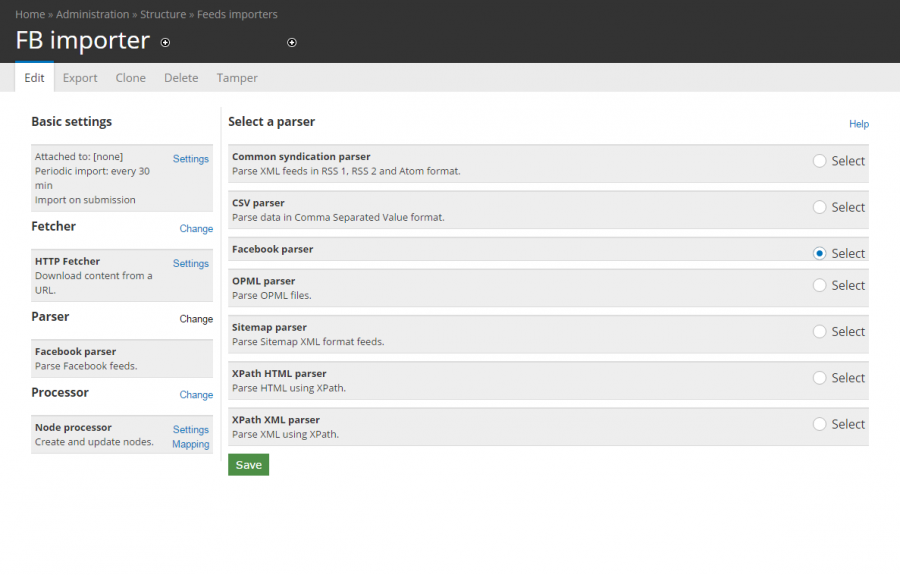
Task: Click Change link next to Processor
Action: tap(196, 395)
